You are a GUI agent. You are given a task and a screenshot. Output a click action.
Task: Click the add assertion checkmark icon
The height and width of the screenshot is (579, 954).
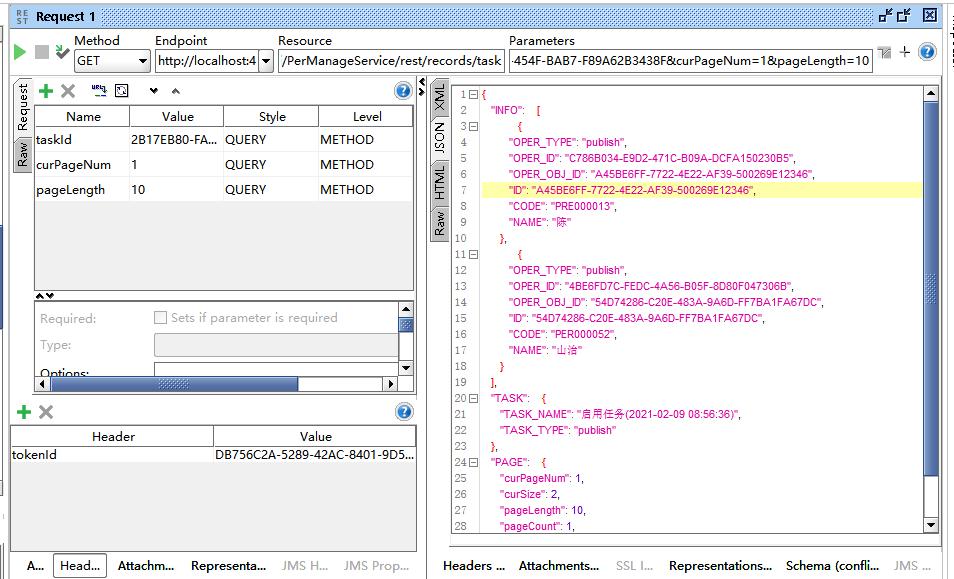[61, 52]
